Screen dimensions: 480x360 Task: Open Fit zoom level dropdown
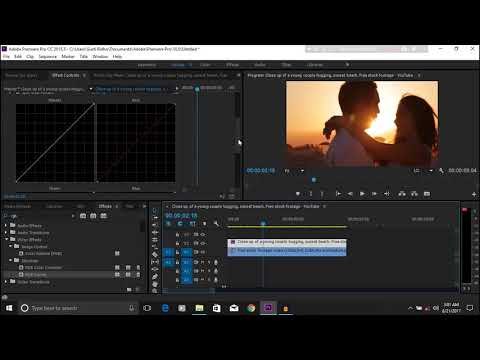[294, 171]
